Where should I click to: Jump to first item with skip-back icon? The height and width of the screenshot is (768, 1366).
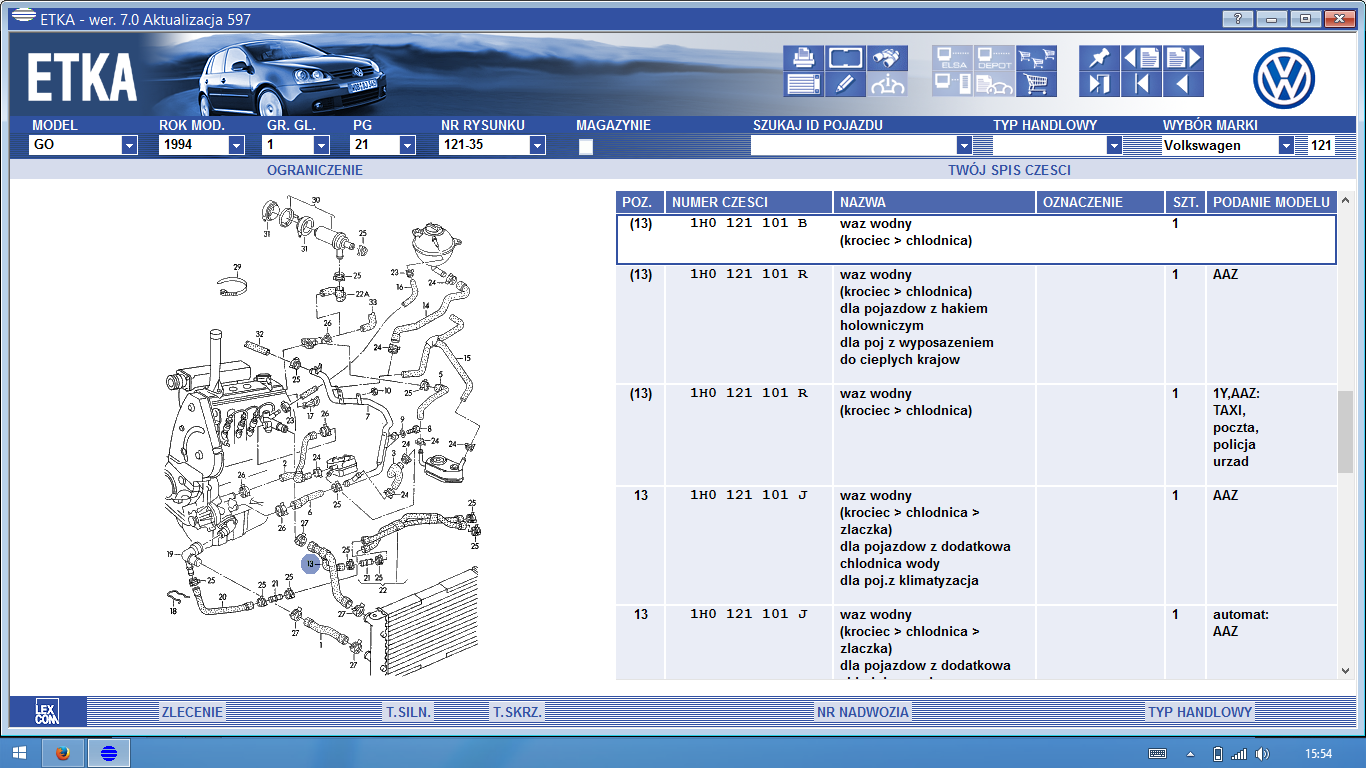click(x=1141, y=84)
